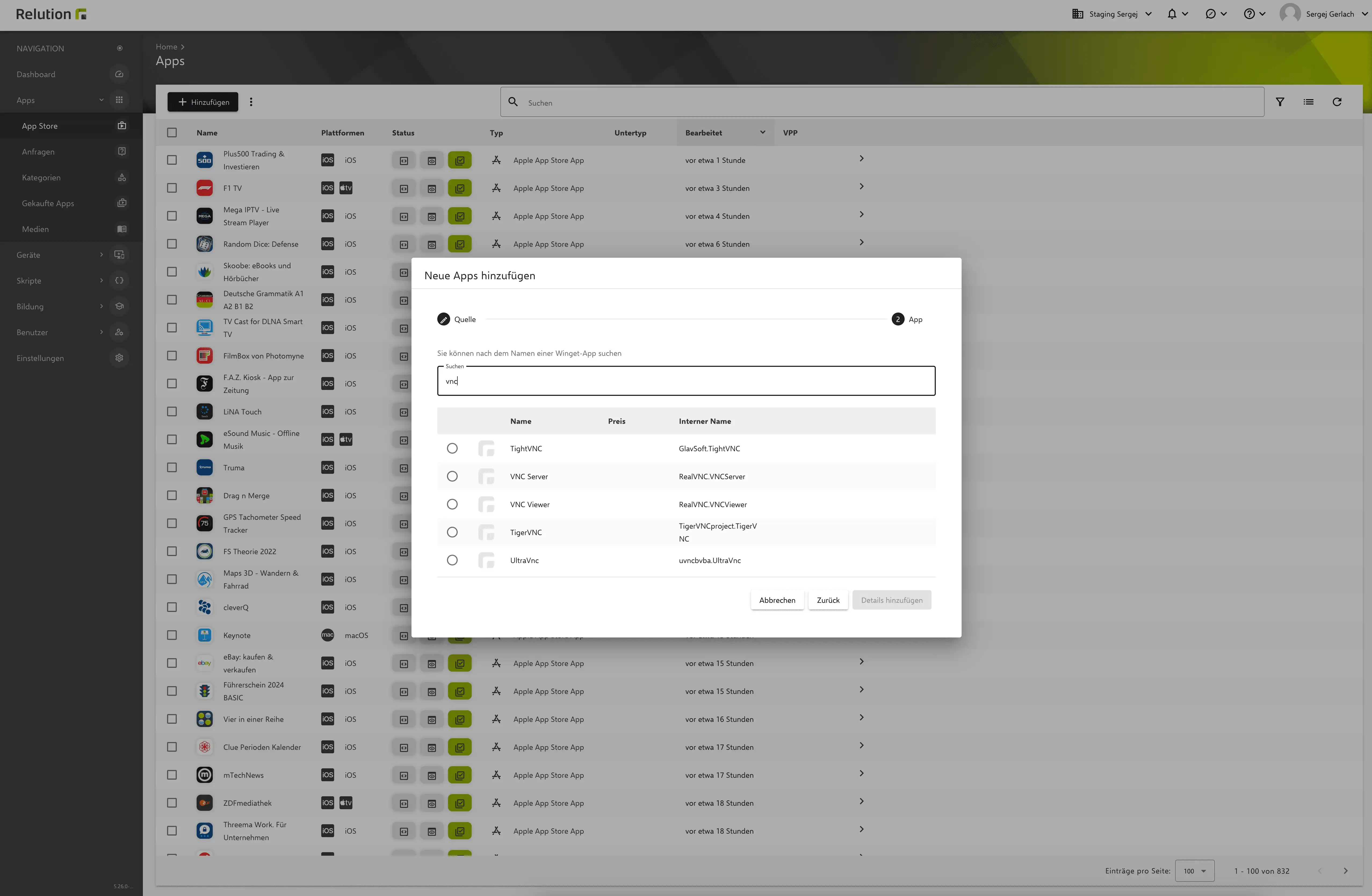Viewport: 1372px width, 896px height.
Task: Refresh the apps list
Action: pyautogui.click(x=1337, y=102)
